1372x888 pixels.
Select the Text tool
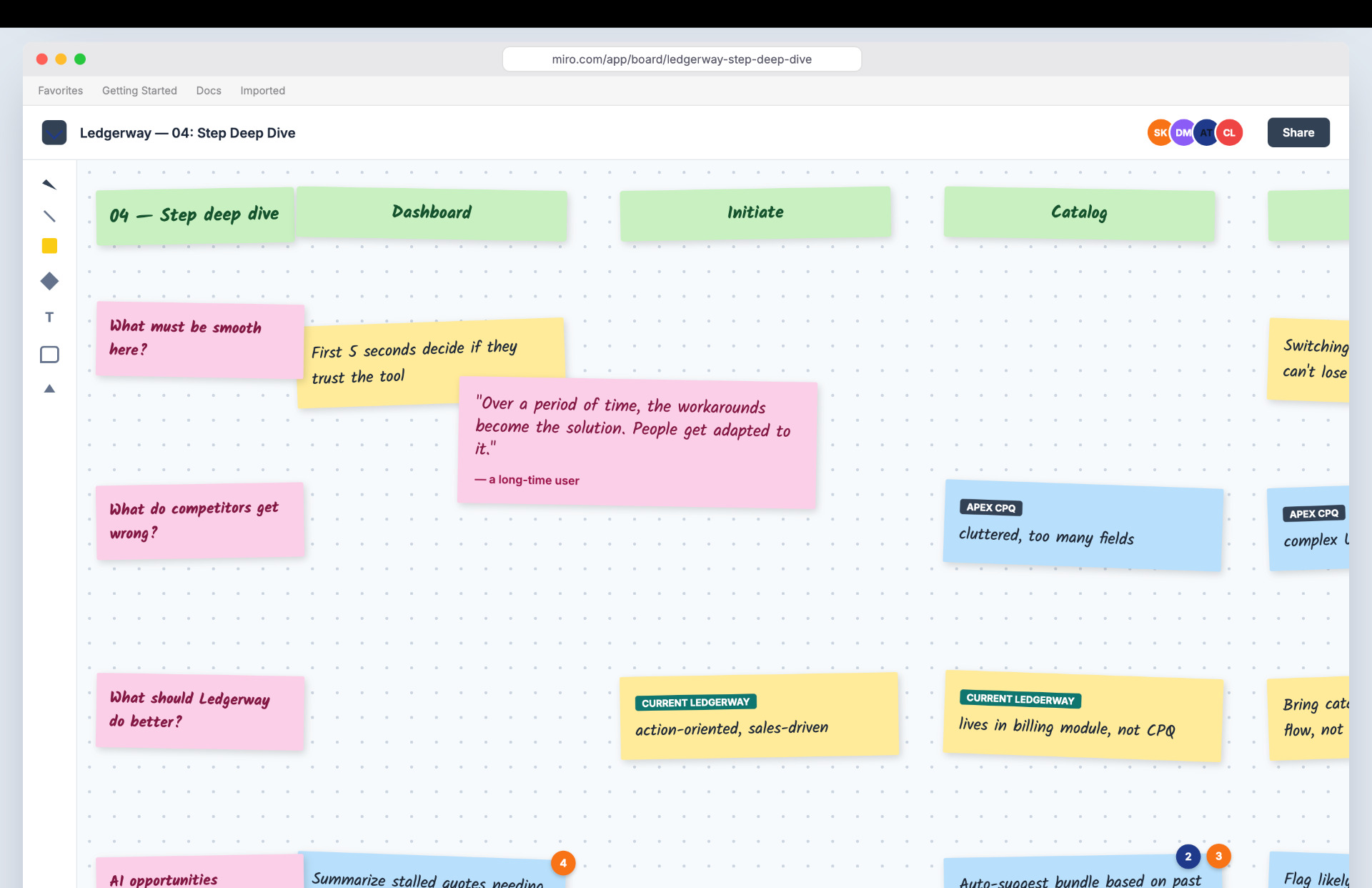49,317
